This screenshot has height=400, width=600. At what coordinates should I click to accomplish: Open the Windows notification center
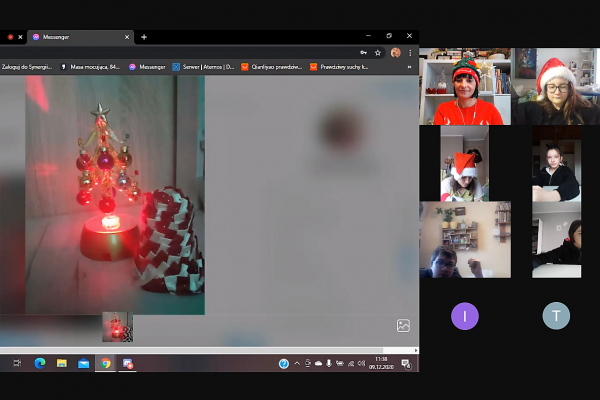405,363
